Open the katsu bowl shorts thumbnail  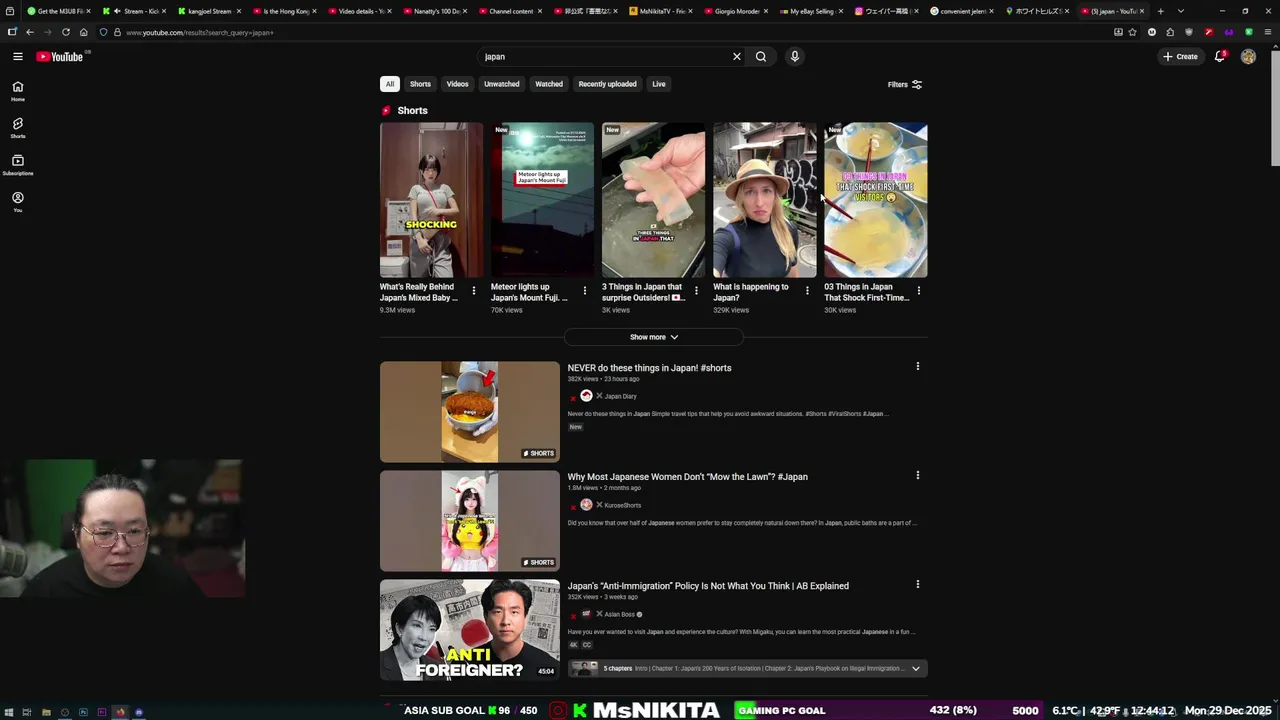470,412
